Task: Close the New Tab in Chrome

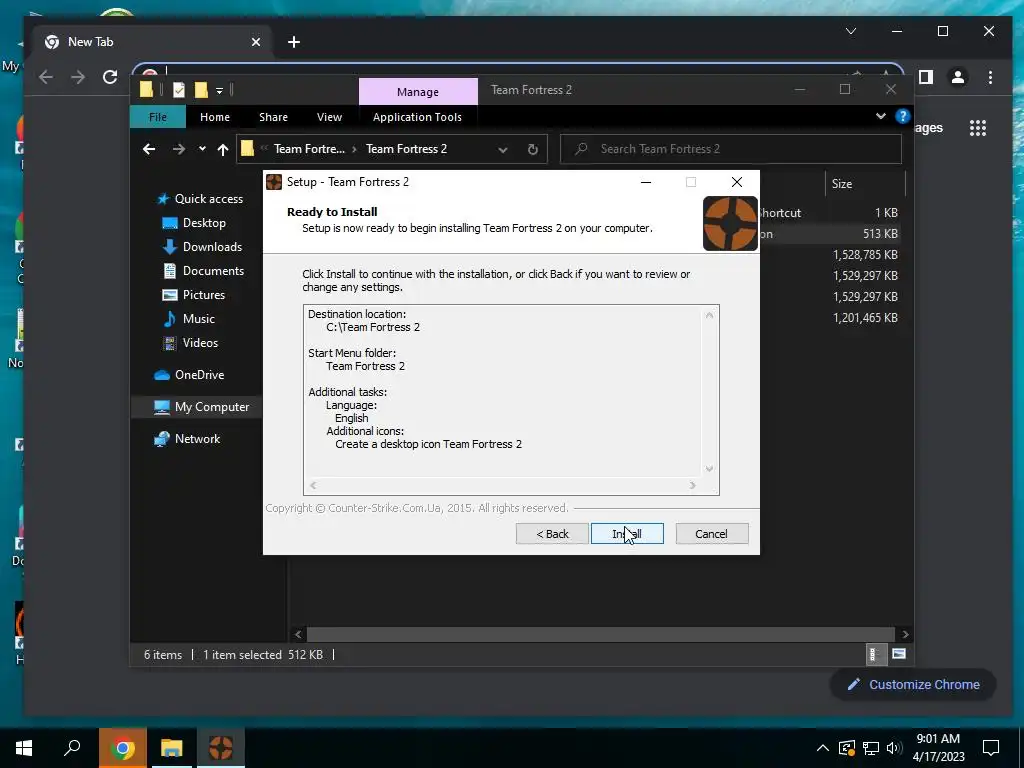Action: pyautogui.click(x=256, y=42)
